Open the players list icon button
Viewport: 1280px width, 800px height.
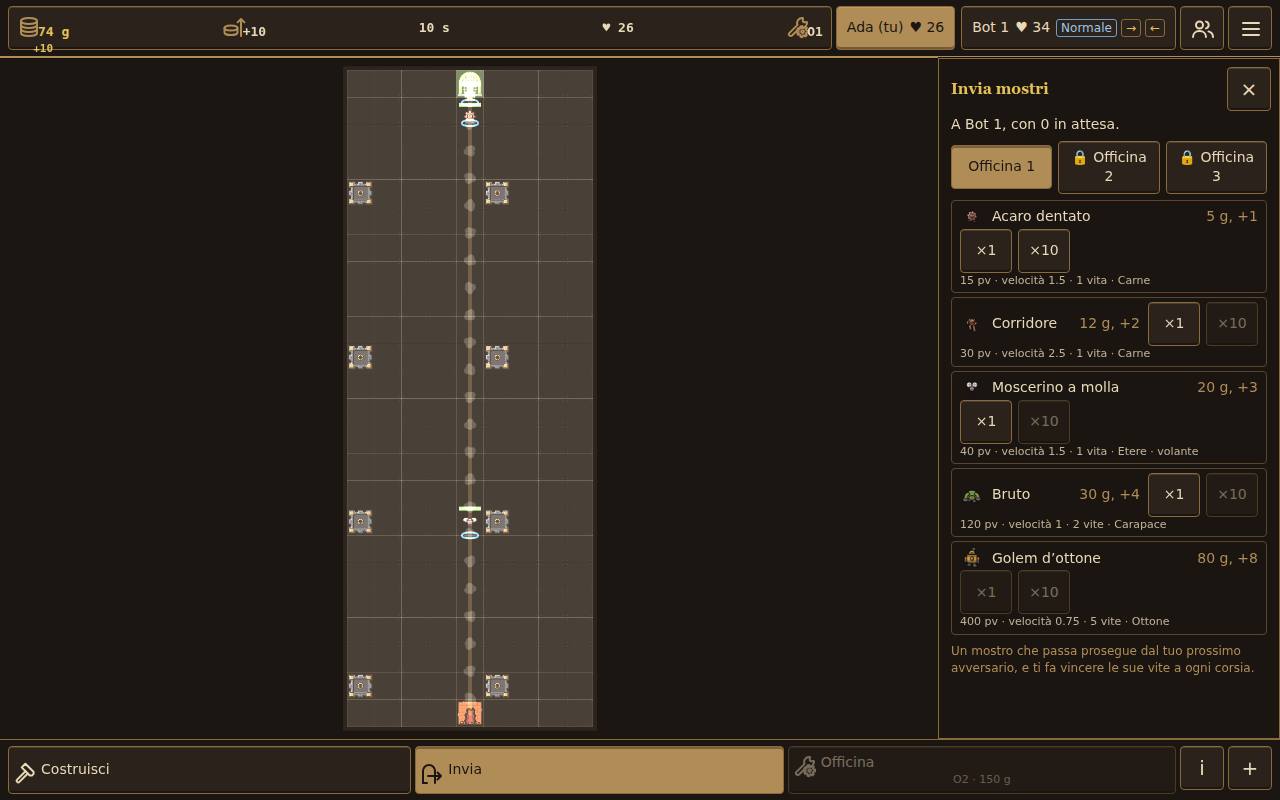pos(1202,29)
